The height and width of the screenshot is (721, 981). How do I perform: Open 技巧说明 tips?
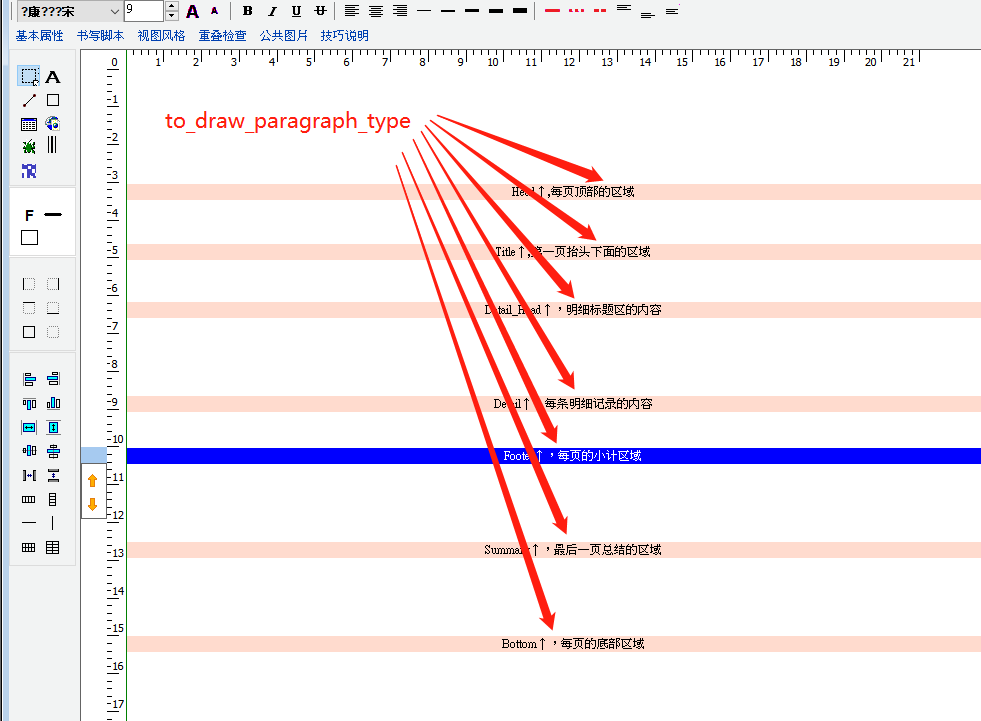pos(344,36)
